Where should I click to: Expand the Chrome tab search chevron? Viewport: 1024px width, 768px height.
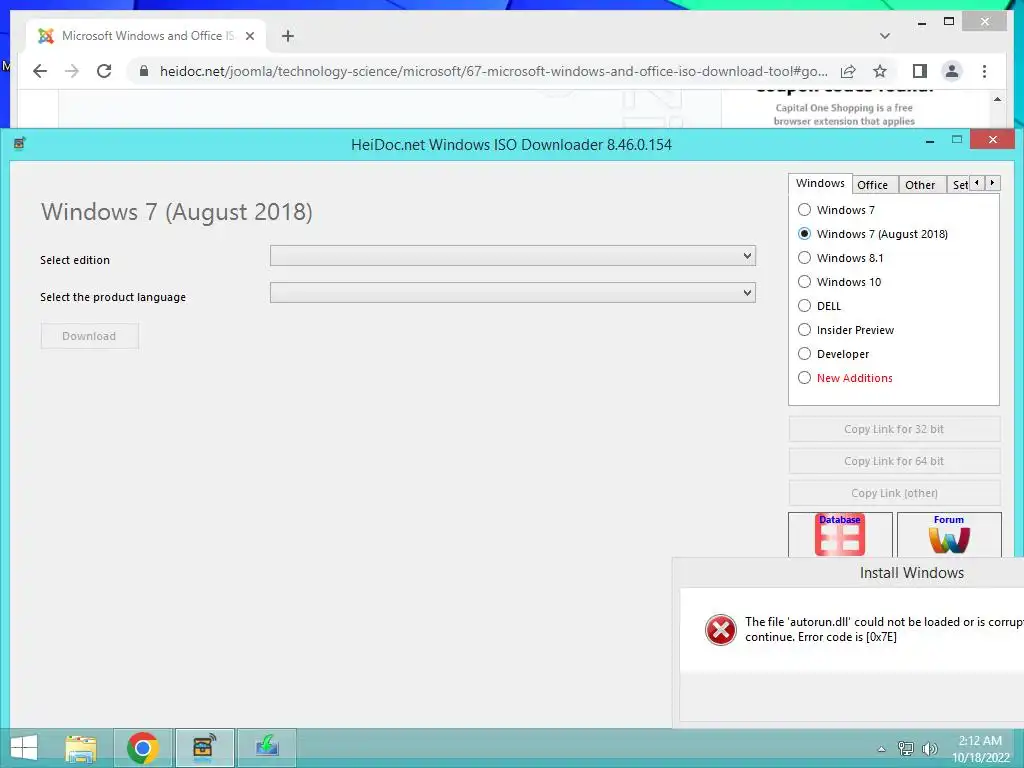point(884,36)
